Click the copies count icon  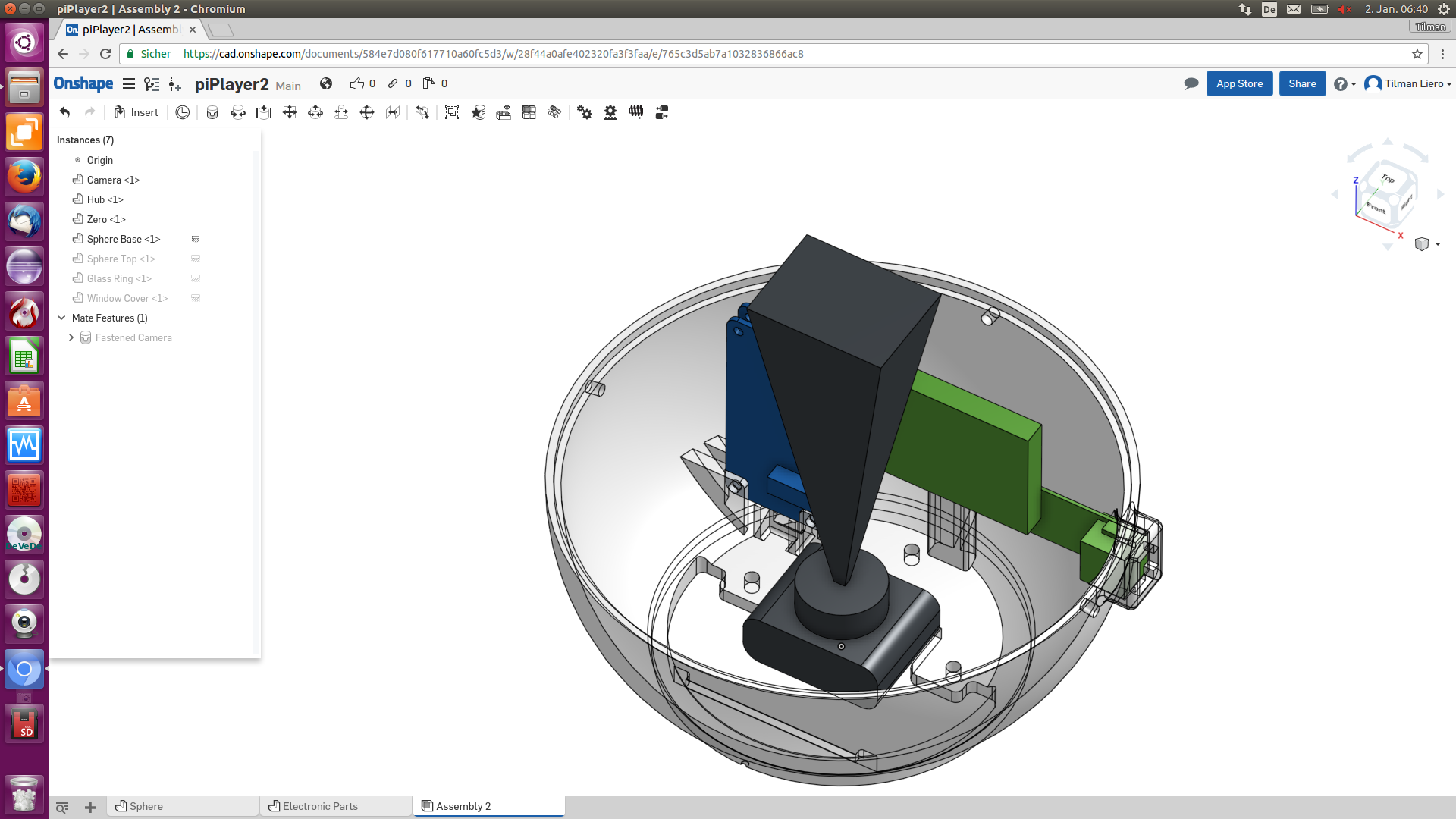tap(429, 83)
